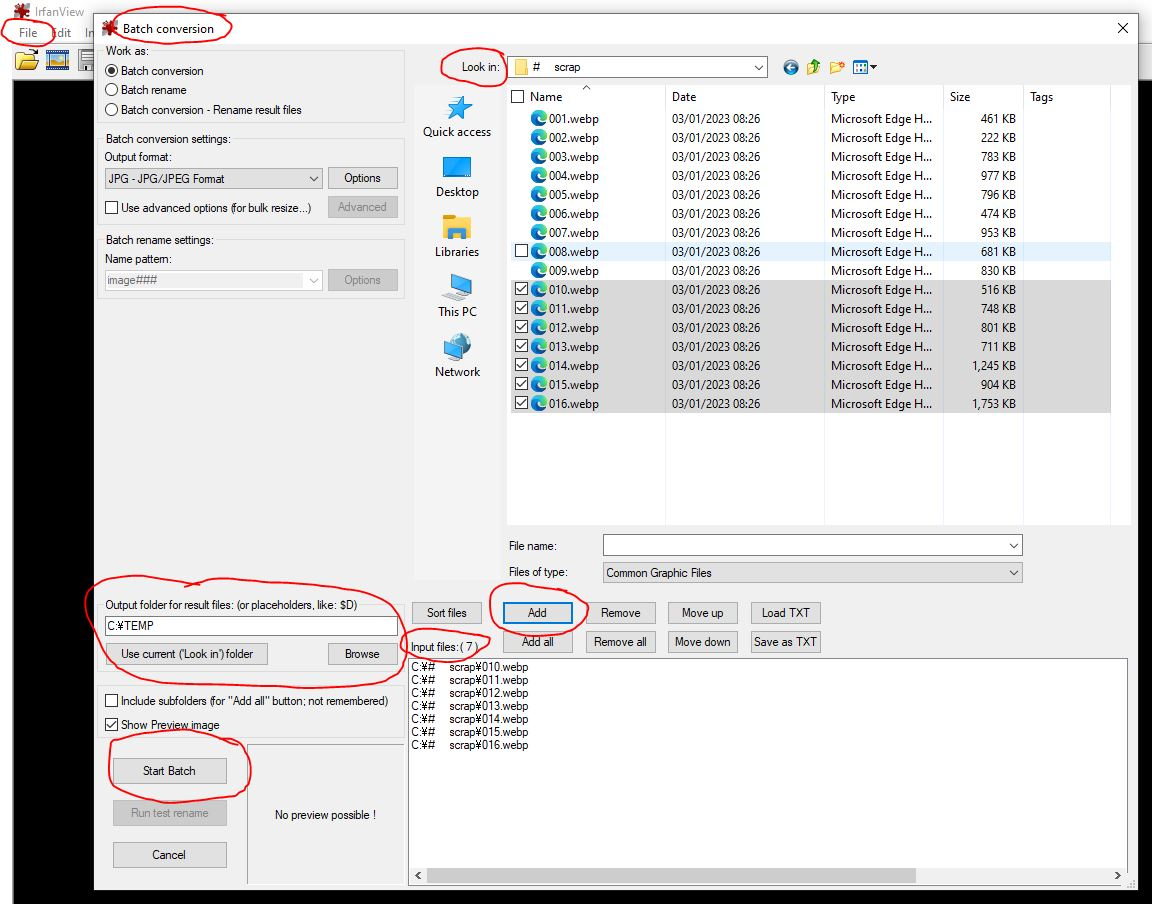Click the output folder path field
Screen dimensions: 1152x904
pyautogui.click(x=251, y=626)
